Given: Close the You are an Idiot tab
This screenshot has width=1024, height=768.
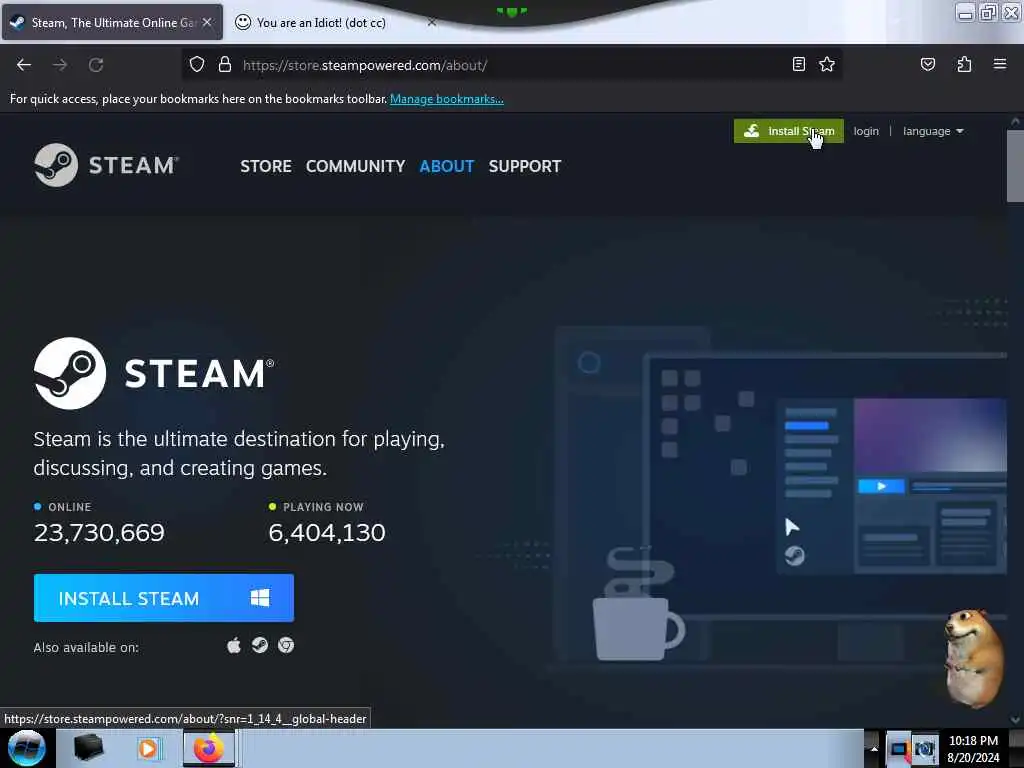Looking at the screenshot, I should point(432,22).
